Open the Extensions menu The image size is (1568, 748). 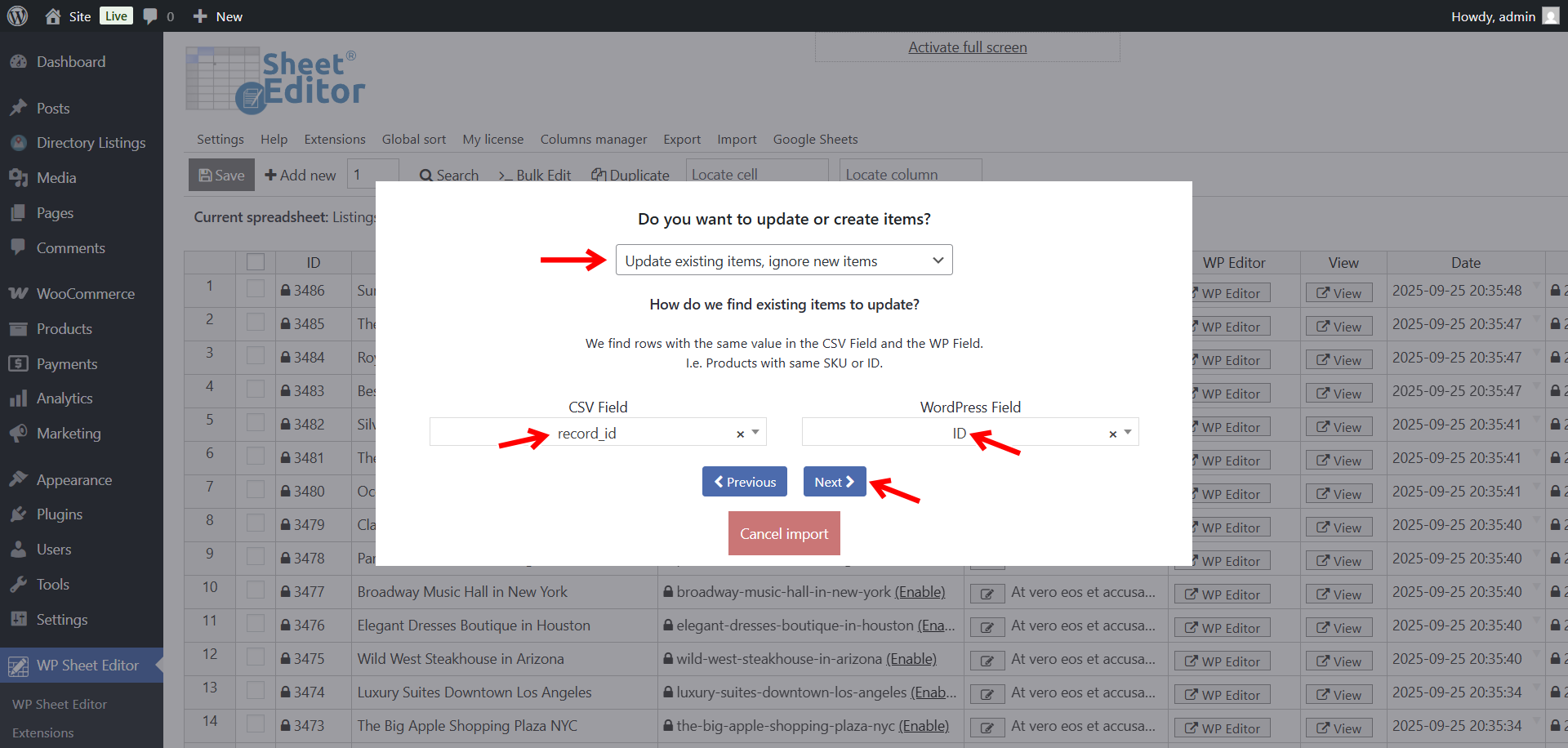[335, 140]
